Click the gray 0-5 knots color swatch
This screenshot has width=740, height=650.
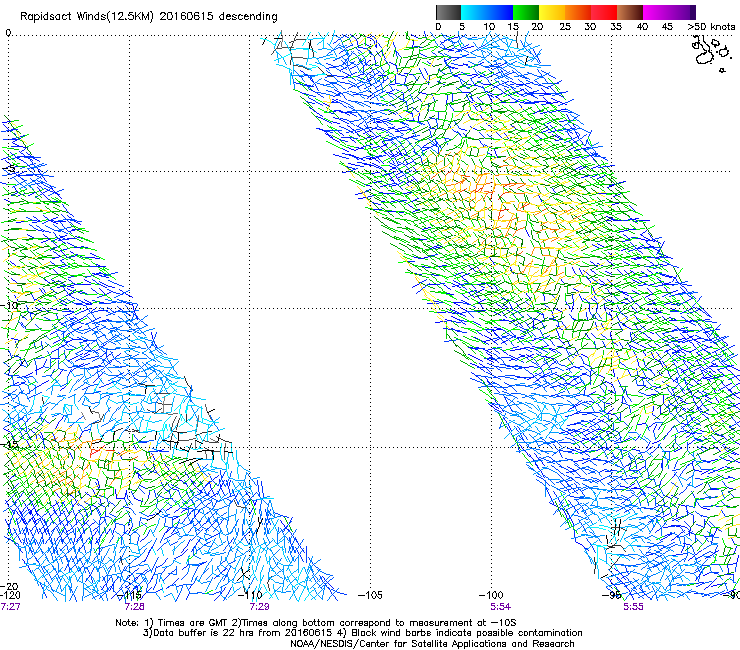(448, 12)
